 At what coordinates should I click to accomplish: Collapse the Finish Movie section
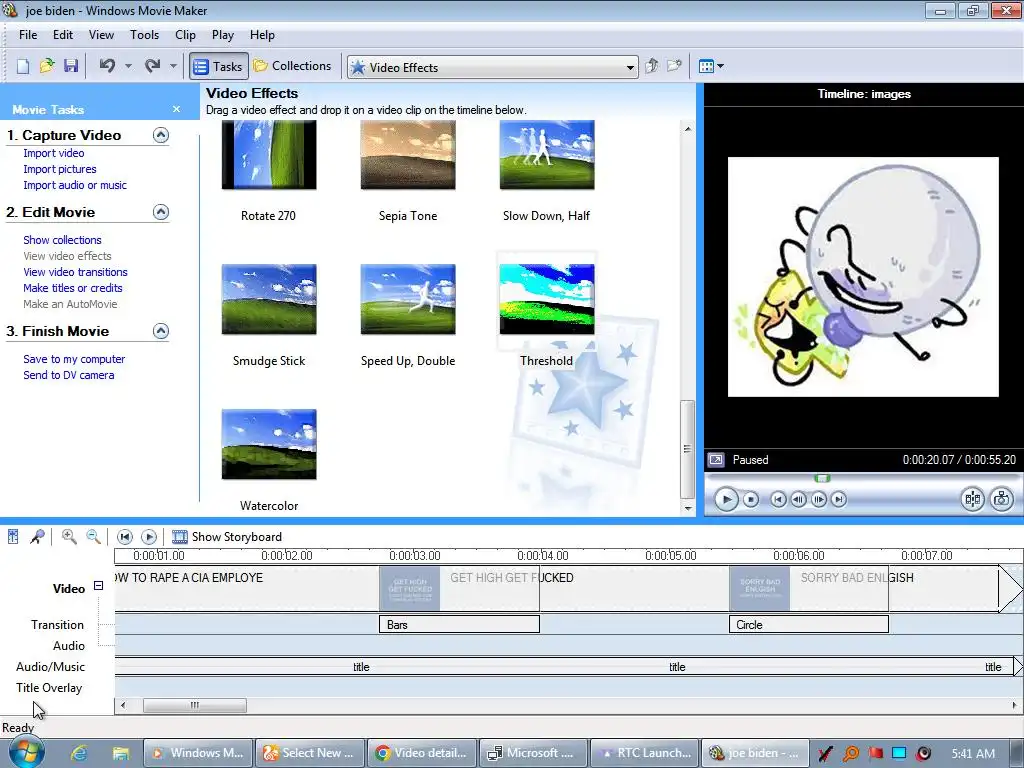[x=161, y=331]
